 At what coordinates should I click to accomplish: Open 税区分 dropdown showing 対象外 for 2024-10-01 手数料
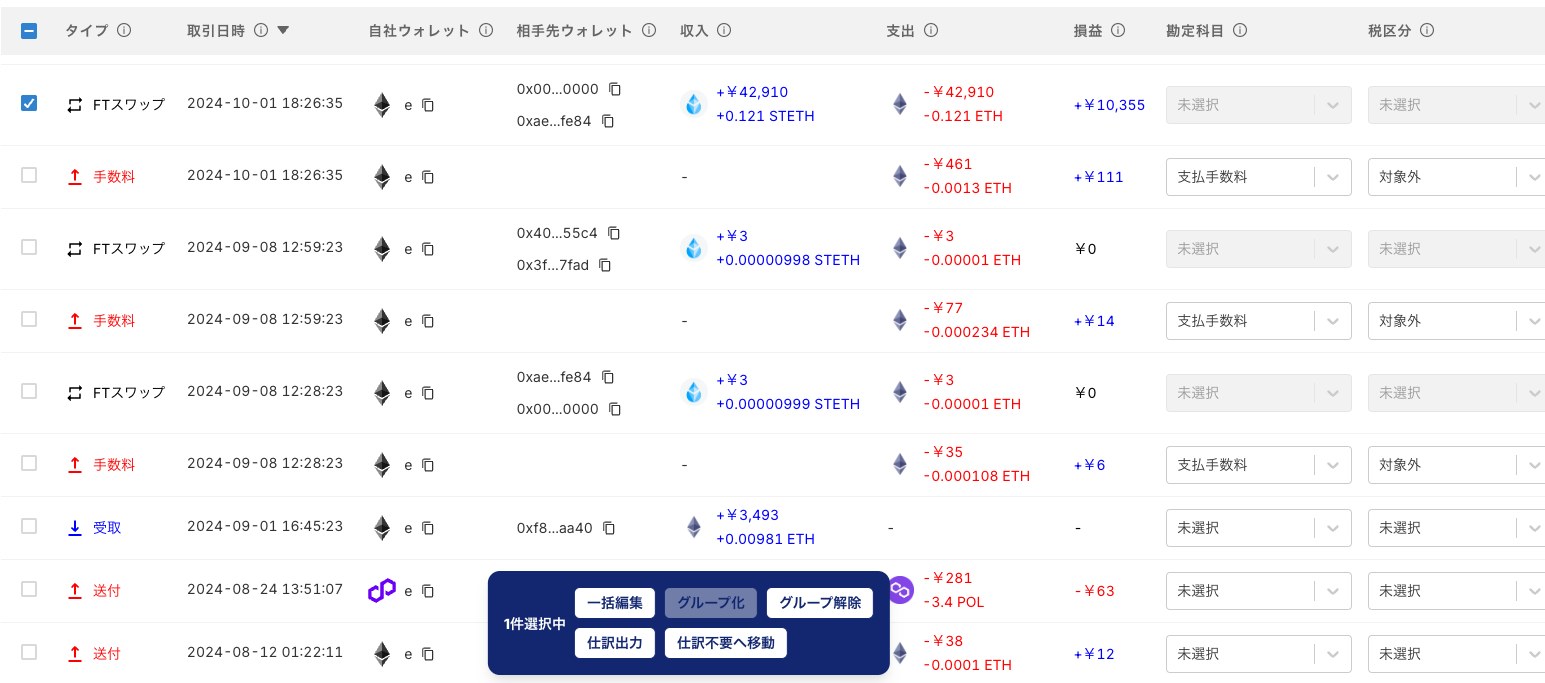click(x=1455, y=177)
